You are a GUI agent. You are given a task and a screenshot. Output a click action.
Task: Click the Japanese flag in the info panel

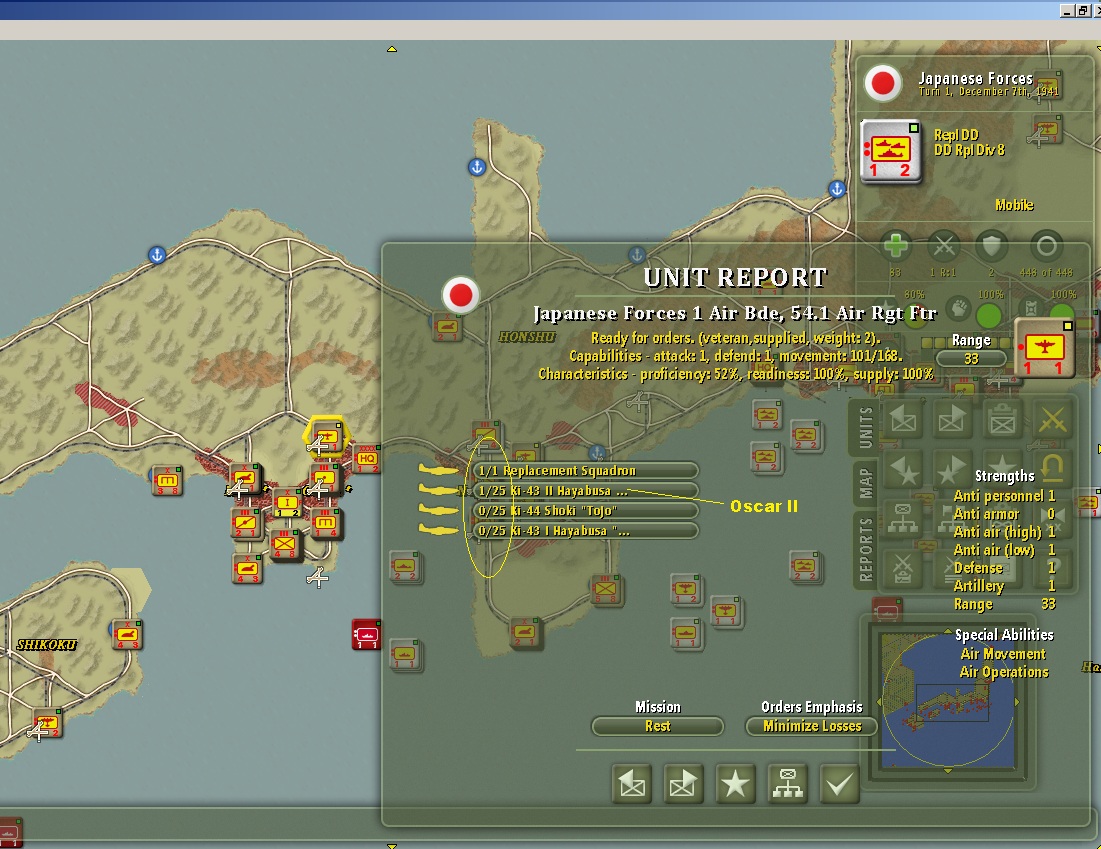[x=883, y=83]
